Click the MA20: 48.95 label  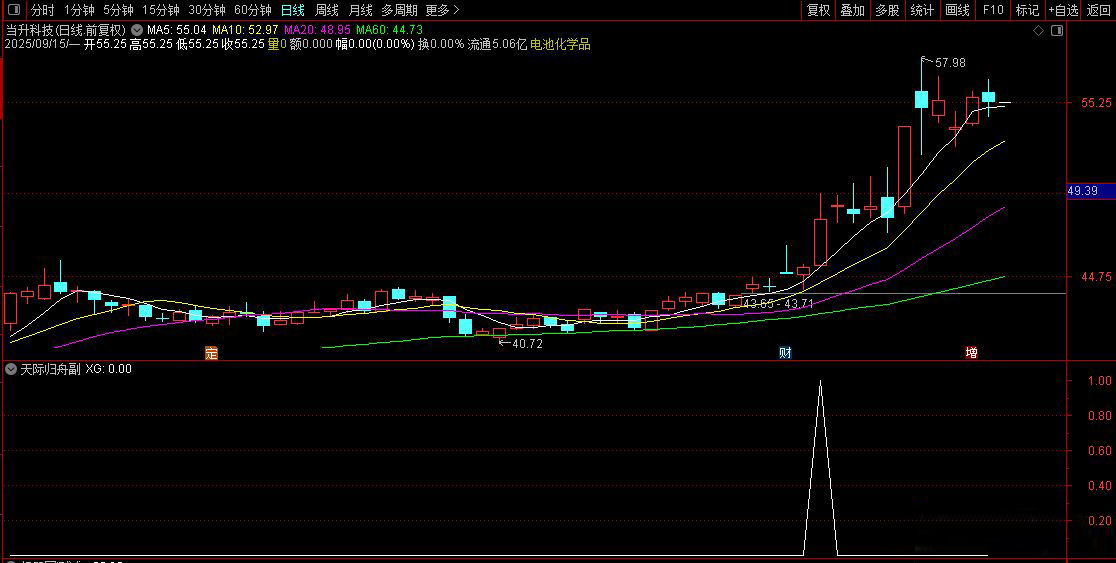point(317,31)
